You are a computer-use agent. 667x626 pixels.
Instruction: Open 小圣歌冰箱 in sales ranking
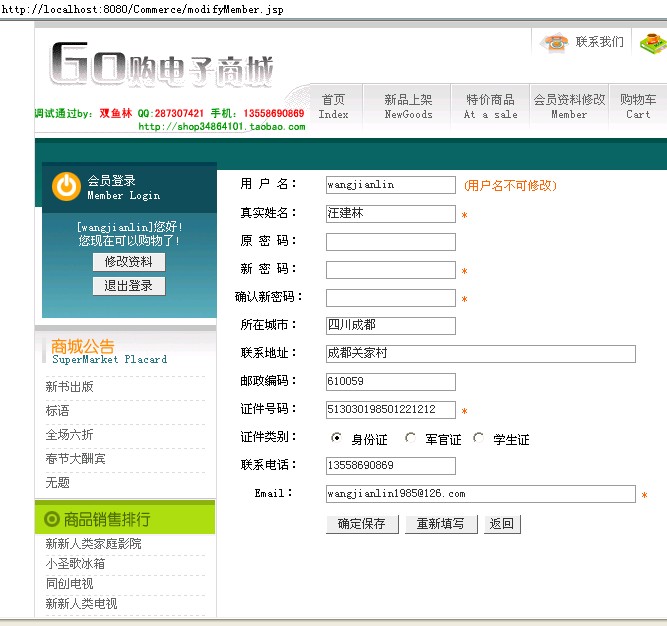coord(75,563)
